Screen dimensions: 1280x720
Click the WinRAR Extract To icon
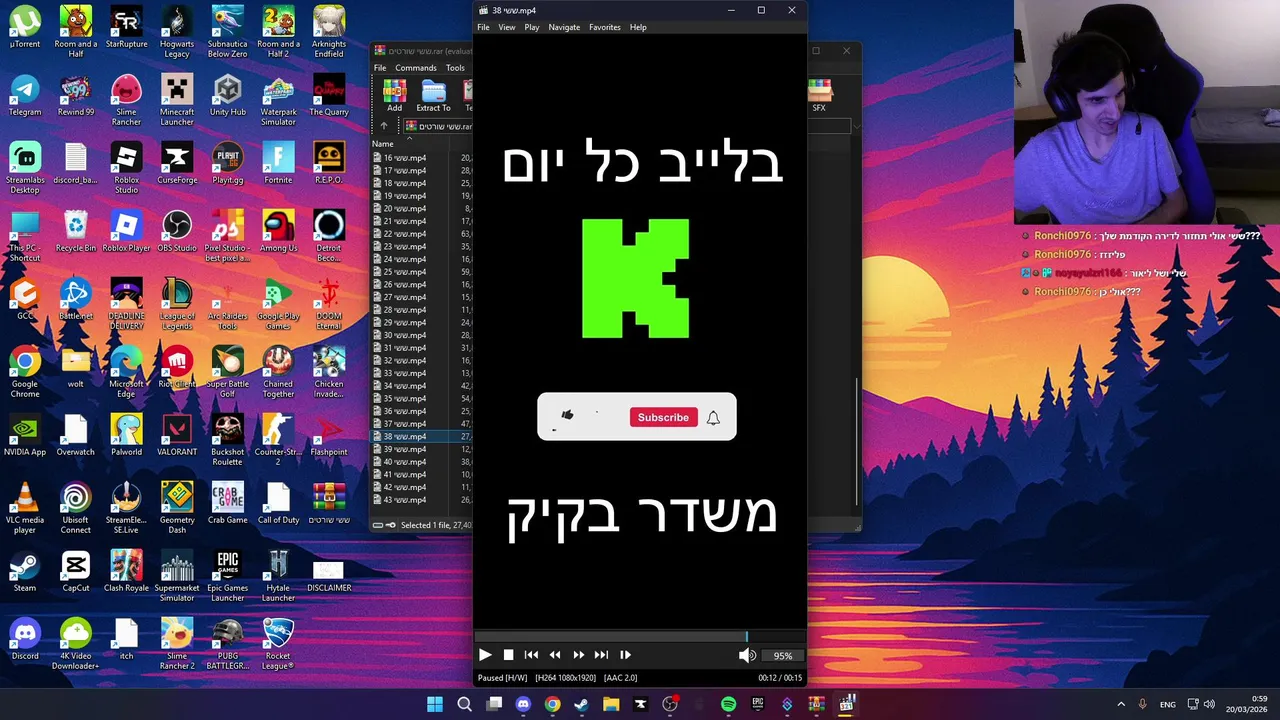coord(433,96)
